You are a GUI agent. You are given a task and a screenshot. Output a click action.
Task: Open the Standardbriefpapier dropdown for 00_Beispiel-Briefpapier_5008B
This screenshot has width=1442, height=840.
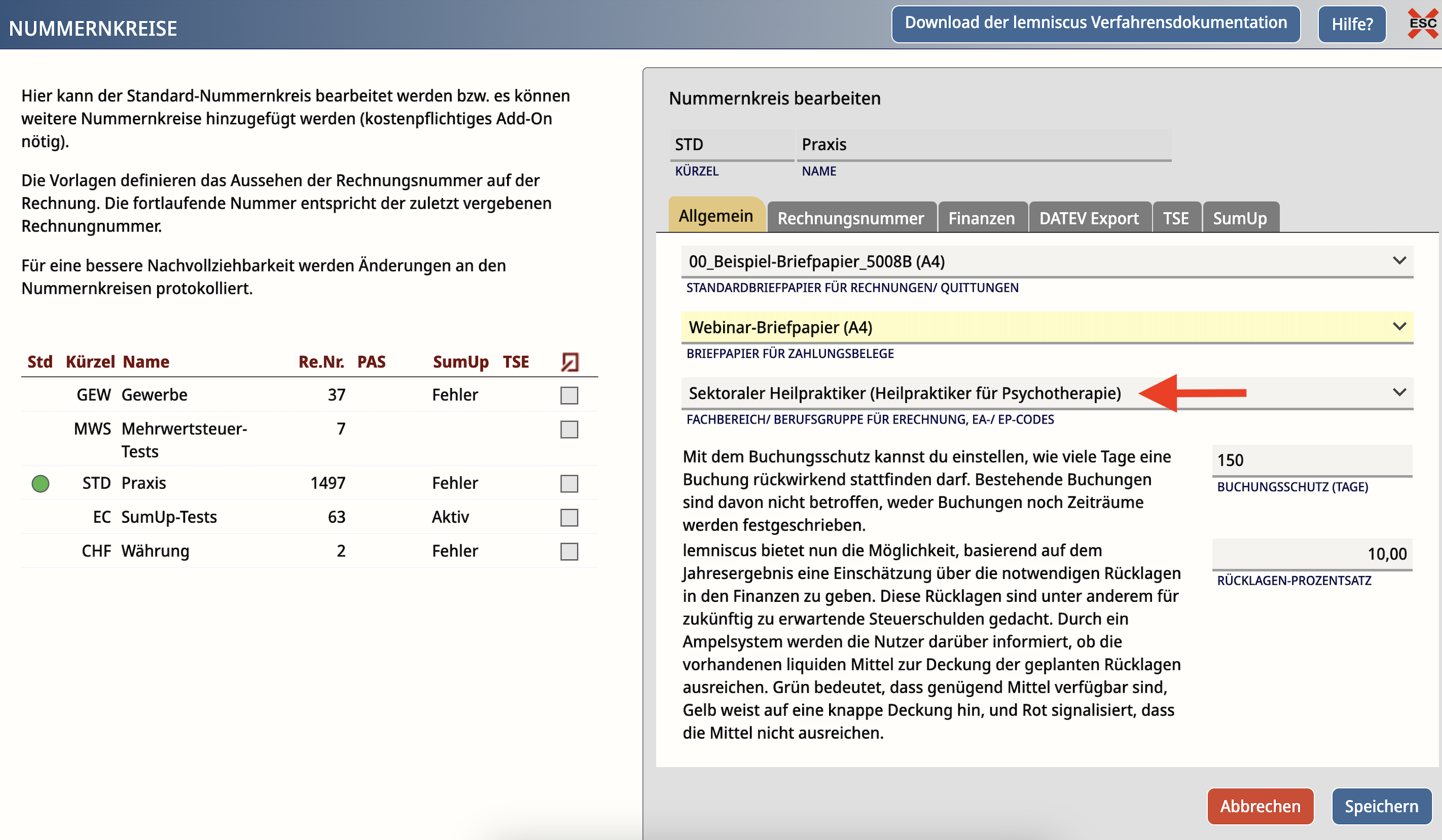pos(1400,261)
